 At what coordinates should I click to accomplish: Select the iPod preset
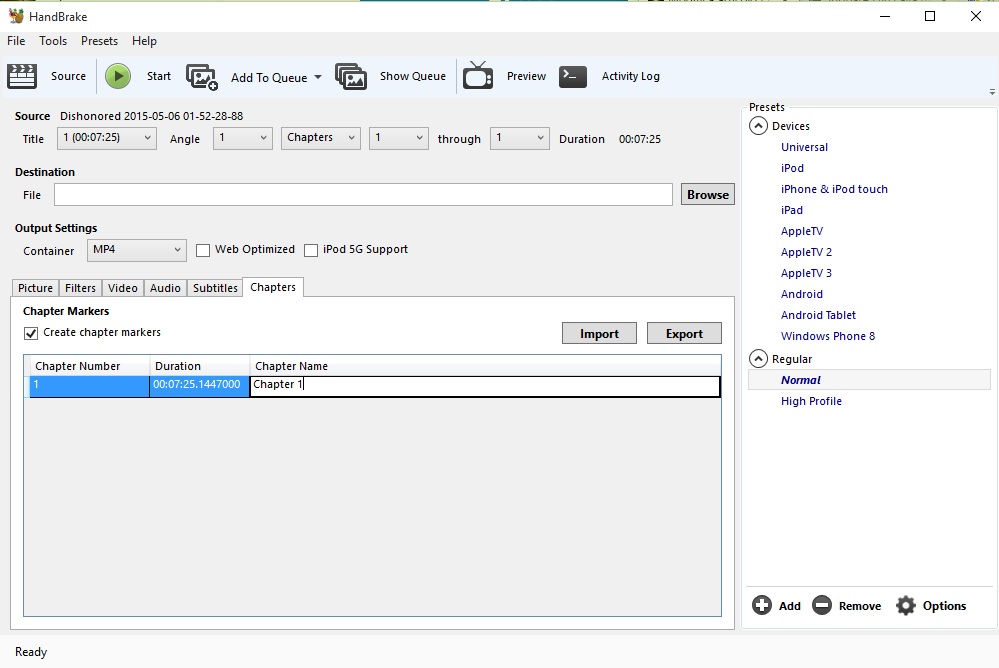(x=792, y=168)
